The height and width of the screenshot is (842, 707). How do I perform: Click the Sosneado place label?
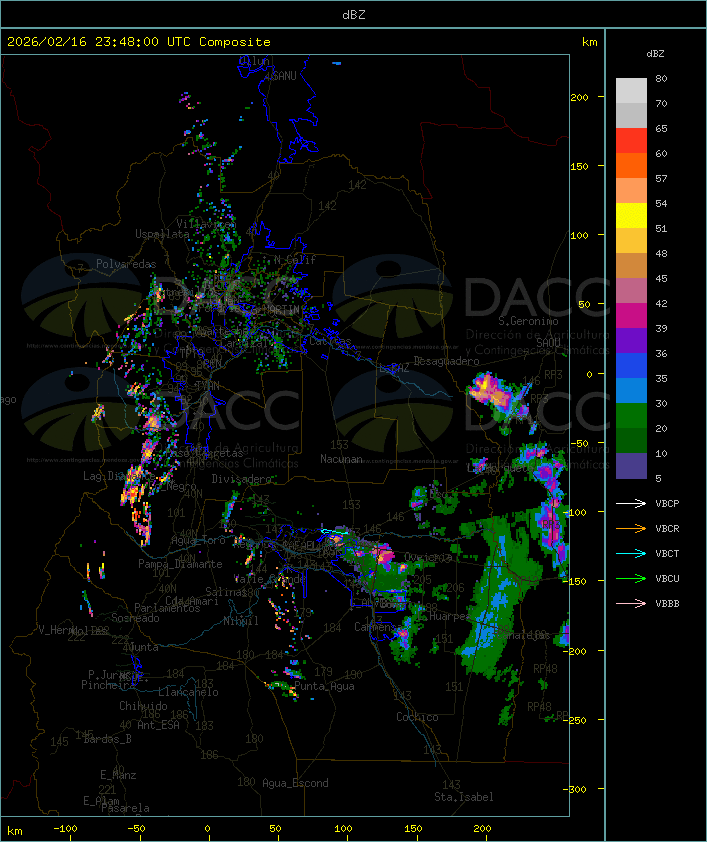tap(135, 618)
